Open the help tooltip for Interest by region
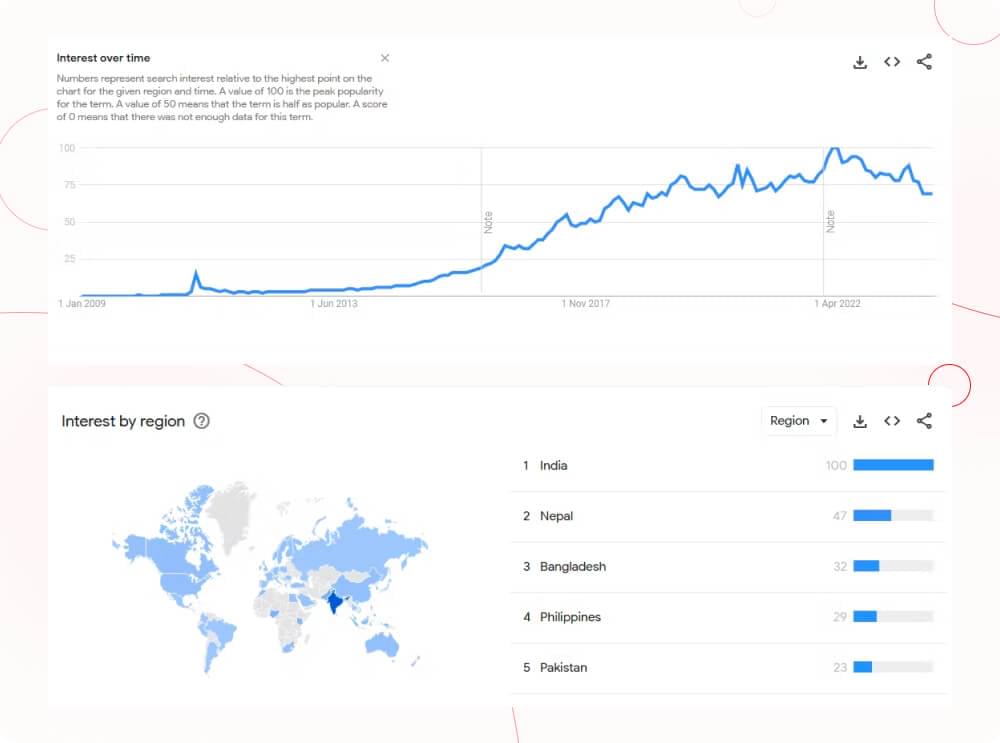This screenshot has width=1000, height=743. 202,422
